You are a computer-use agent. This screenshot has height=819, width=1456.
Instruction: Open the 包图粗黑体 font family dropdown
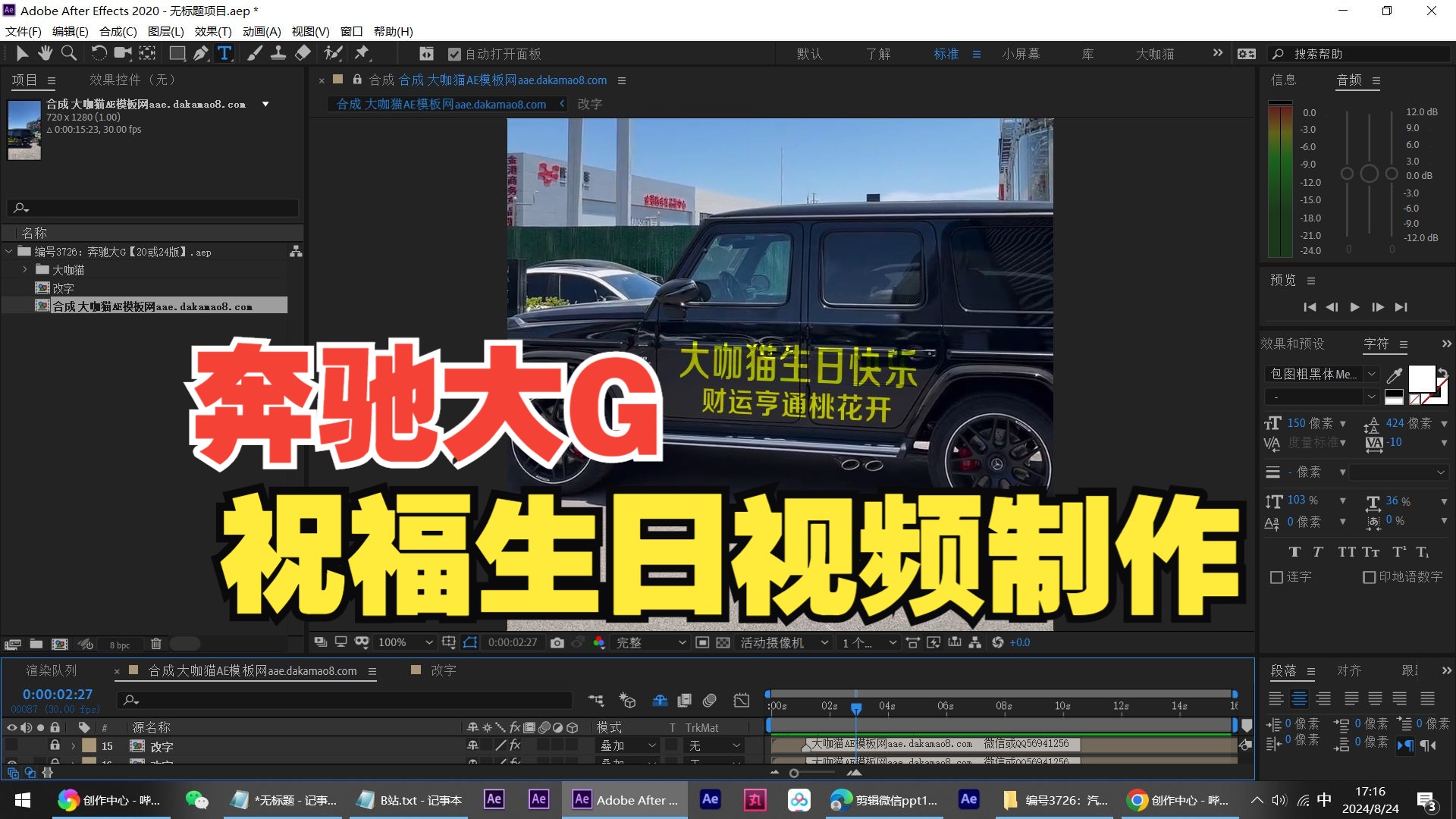tap(1322, 374)
